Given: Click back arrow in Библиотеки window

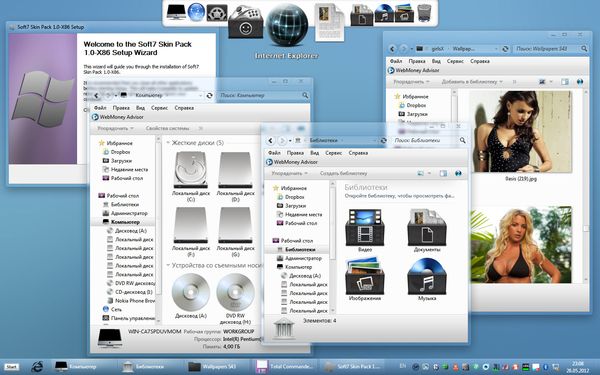Looking at the screenshot, I should point(271,140).
